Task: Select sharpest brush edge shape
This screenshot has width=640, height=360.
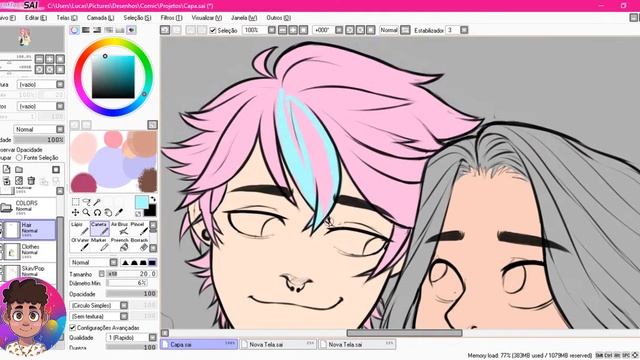Action: point(125,262)
